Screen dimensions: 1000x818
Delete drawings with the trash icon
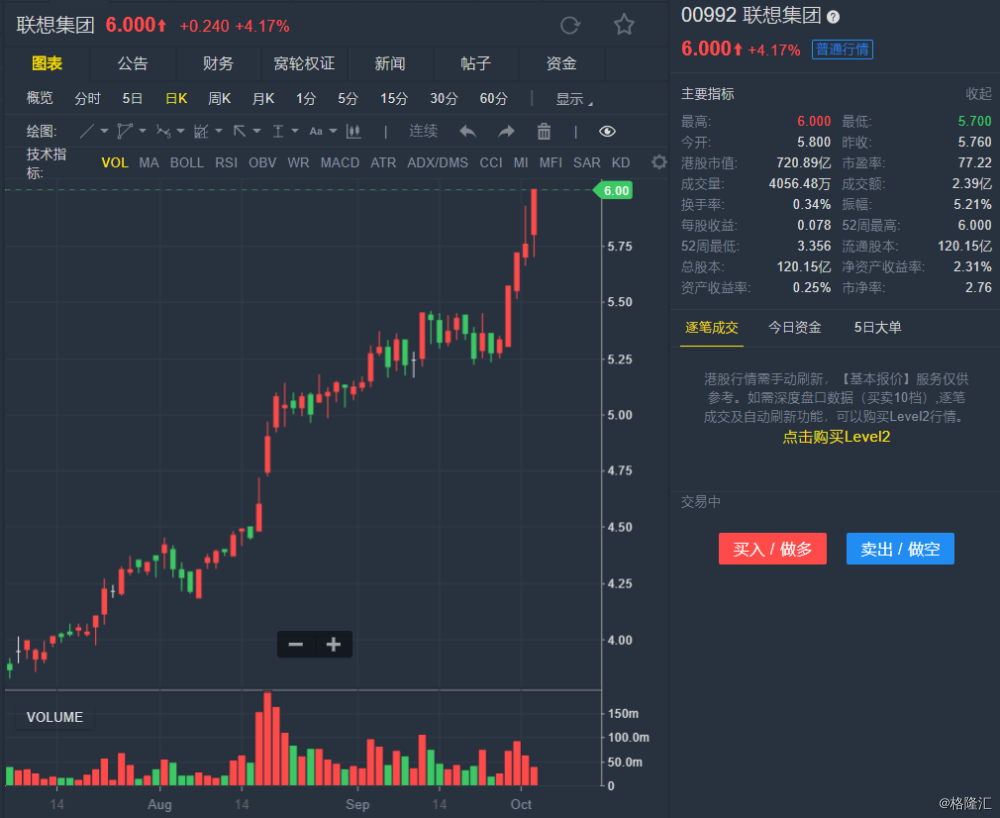[543, 131]
